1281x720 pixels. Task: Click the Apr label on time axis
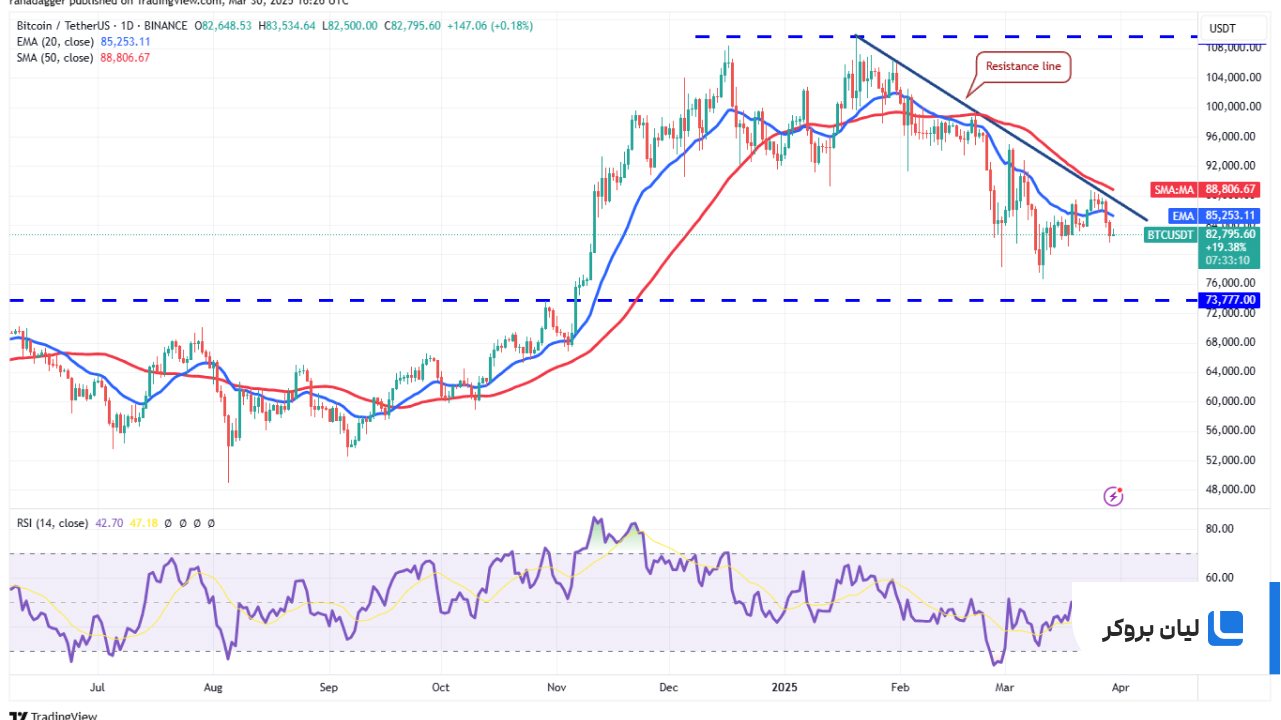[x=1121, y=688]
